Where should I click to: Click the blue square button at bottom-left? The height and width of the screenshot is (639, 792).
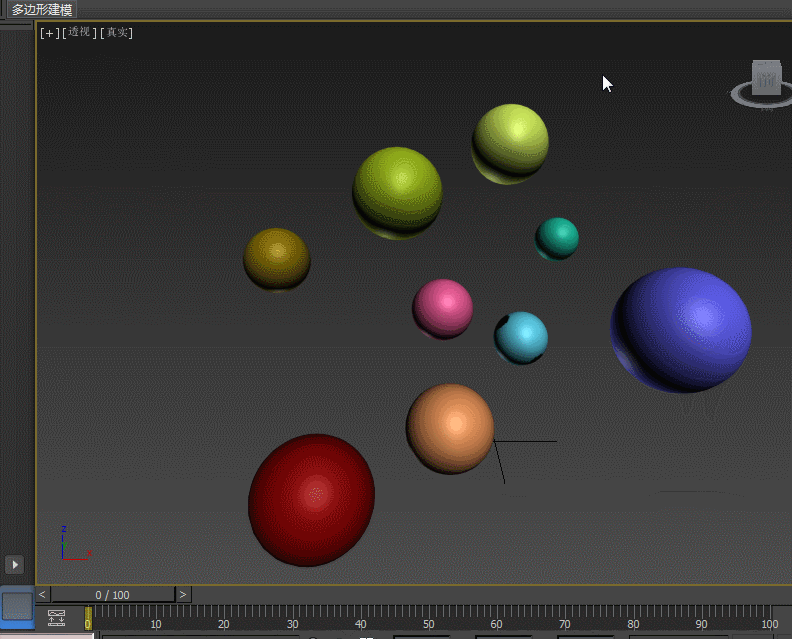click(x=17, y=606)
